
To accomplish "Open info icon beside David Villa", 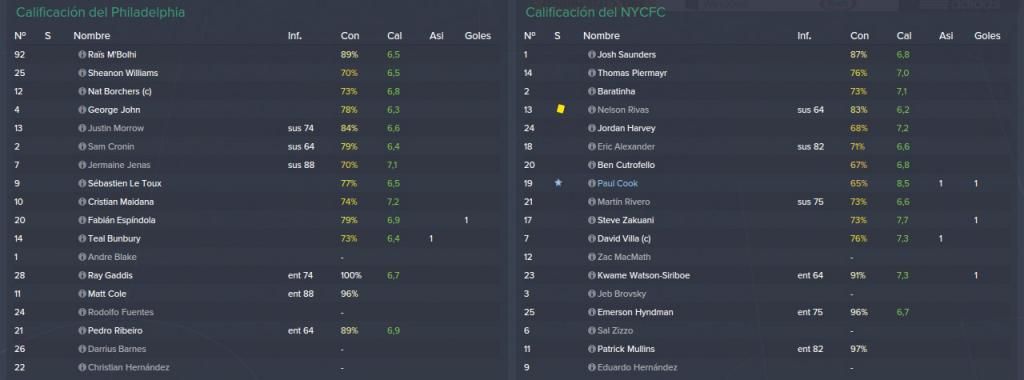I will coord(592,238).
